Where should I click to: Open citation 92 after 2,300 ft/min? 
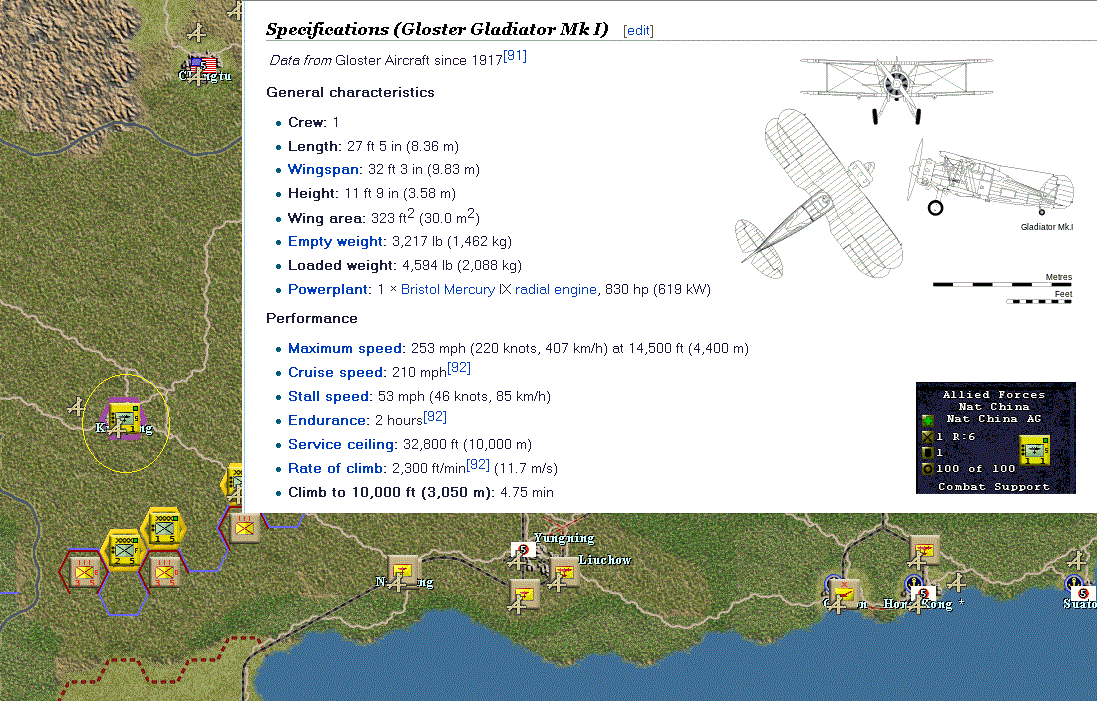[x=479, y=464]
